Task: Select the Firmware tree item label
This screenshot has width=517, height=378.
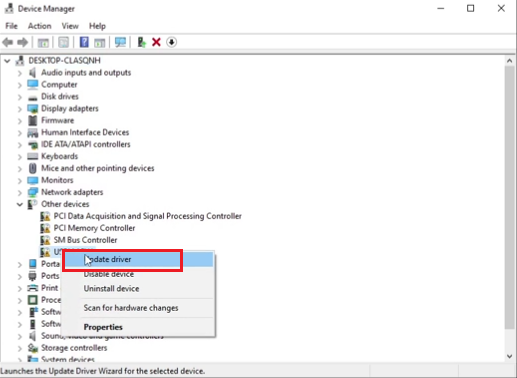Action: [x=57, y=120]
